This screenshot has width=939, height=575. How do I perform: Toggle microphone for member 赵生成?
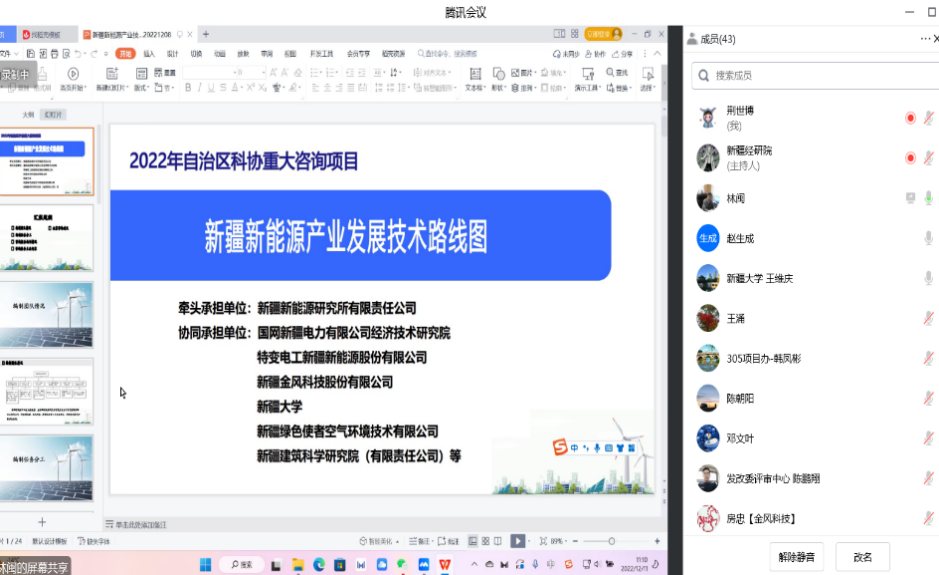pos(928,238)
